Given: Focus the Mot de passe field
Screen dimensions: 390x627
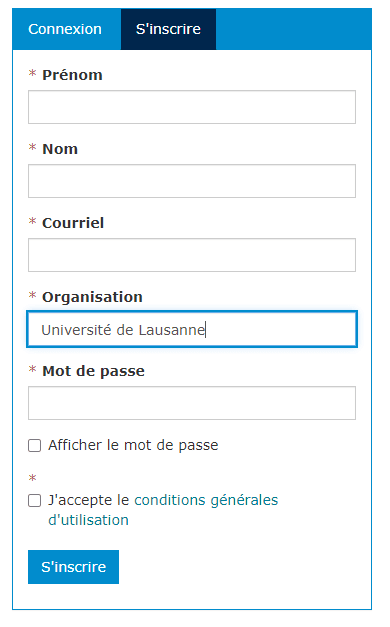Looking at the screenshot, I should [x=192, y=403].
